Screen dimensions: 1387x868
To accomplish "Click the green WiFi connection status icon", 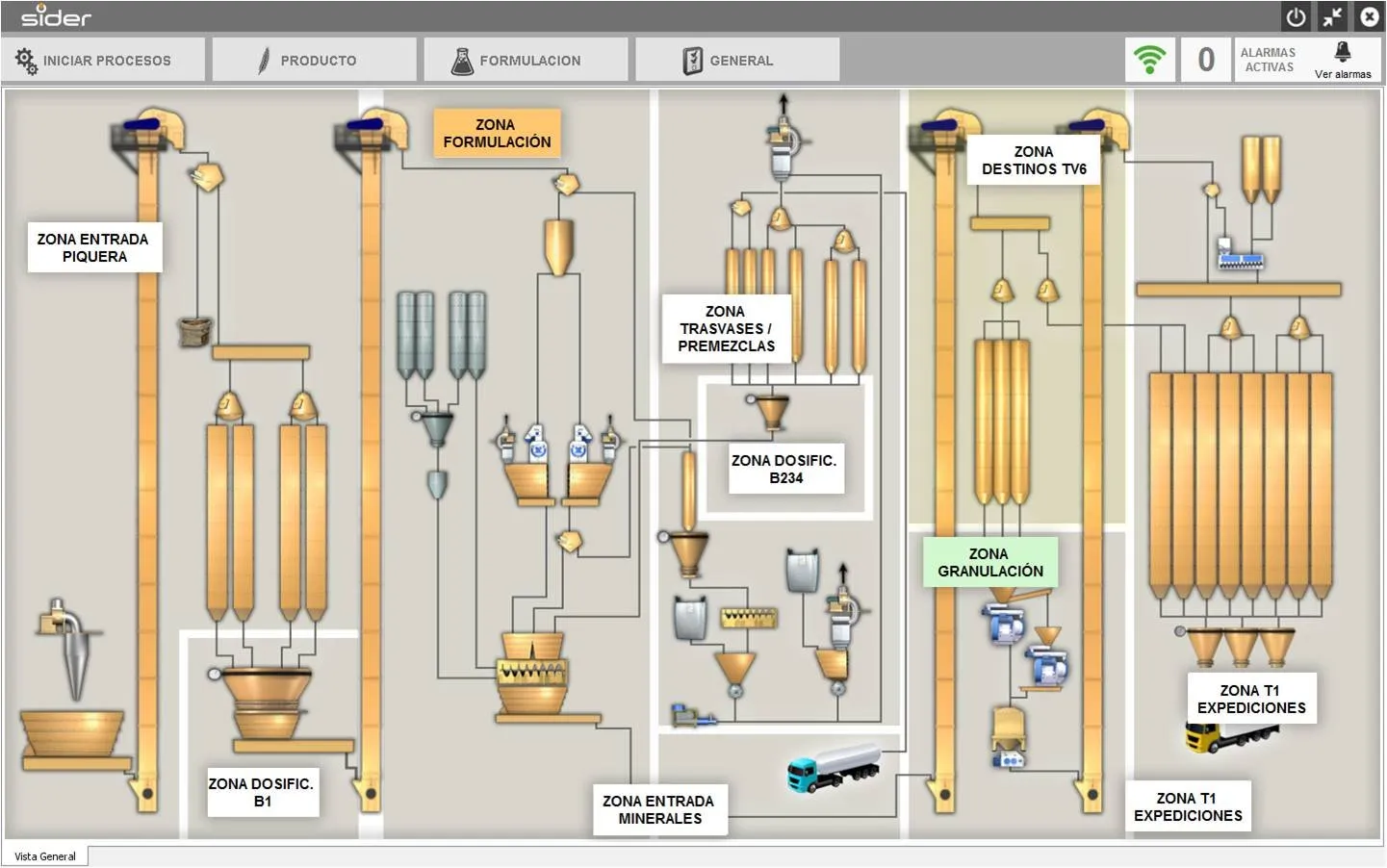I will 1150,60.
